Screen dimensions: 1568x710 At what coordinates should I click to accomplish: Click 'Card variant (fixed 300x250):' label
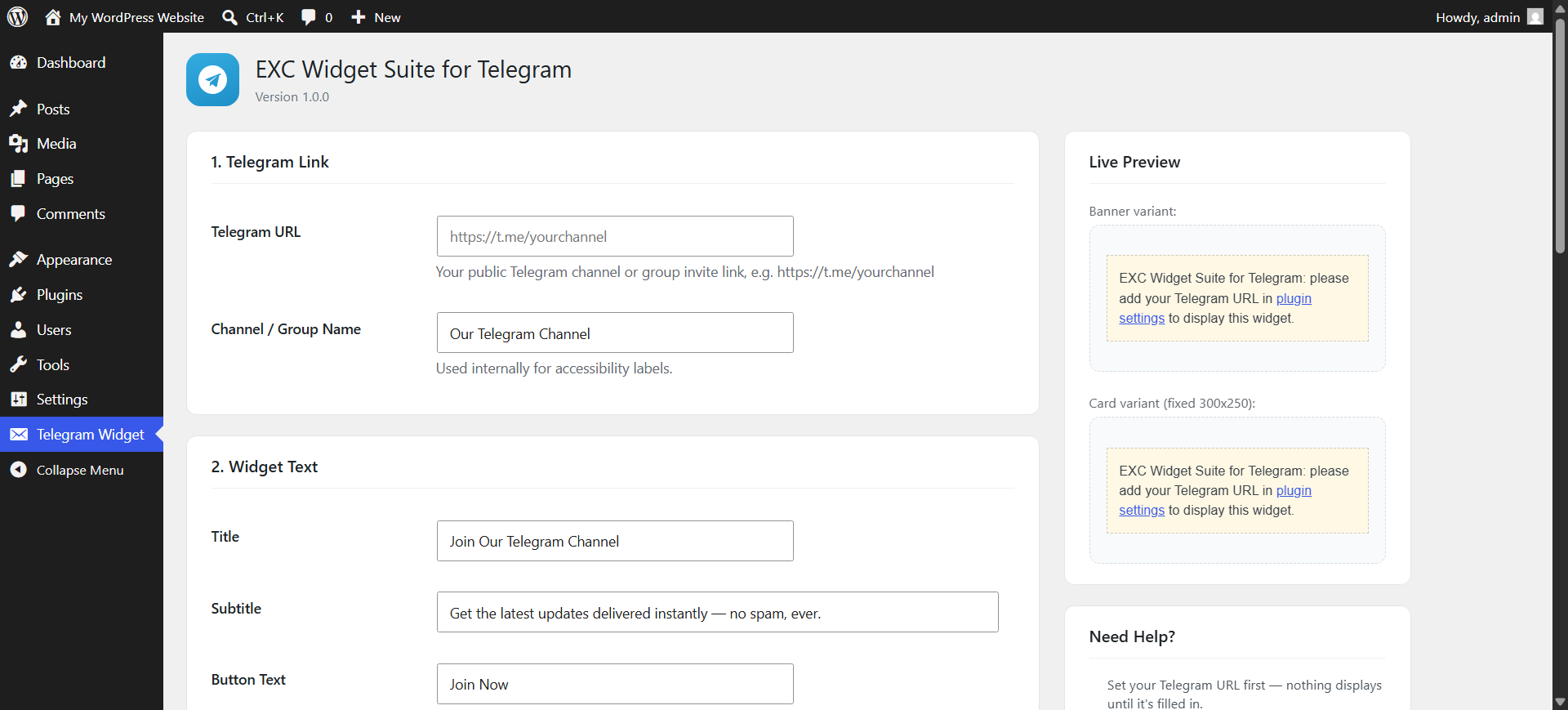pos(1172,403)
